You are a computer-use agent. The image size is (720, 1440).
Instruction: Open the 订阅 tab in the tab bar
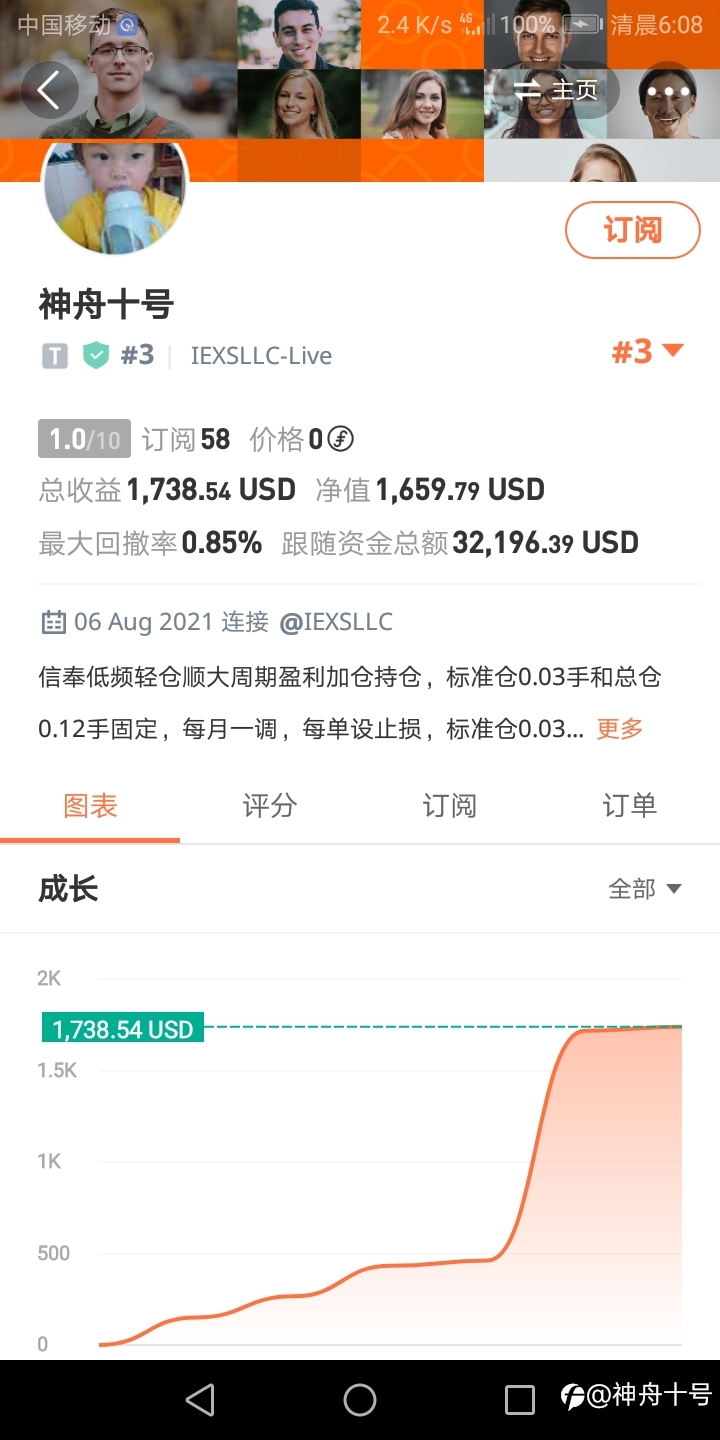[x=450, y=806]
